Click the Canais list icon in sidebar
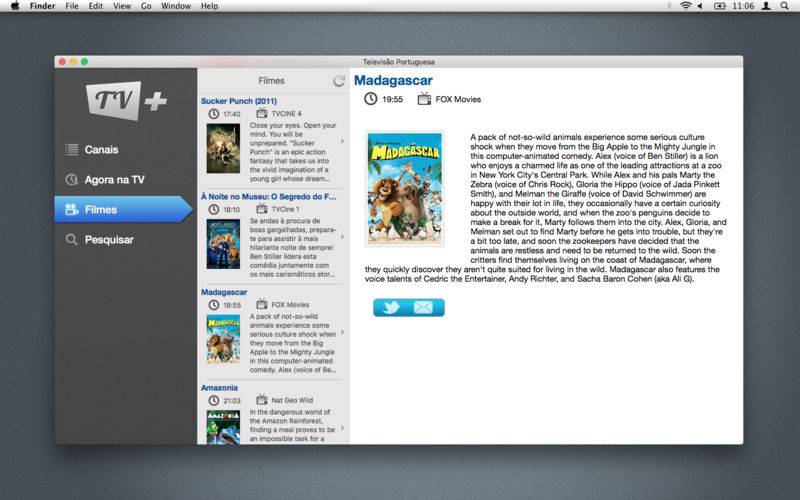 (x=72, y=149)
